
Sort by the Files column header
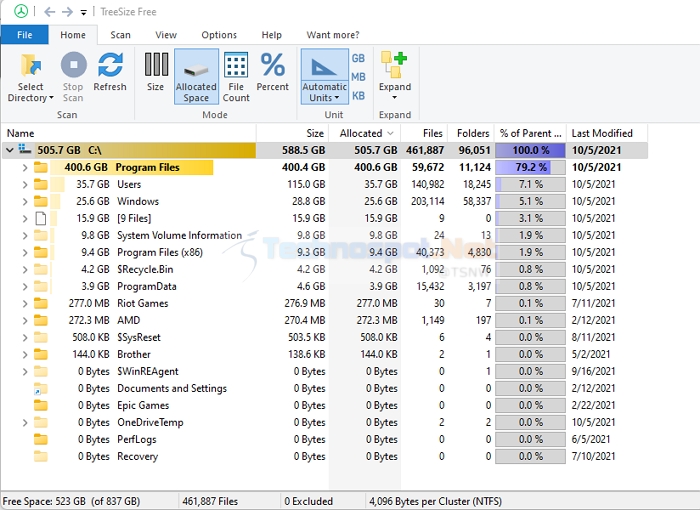(x=424, y=133)
